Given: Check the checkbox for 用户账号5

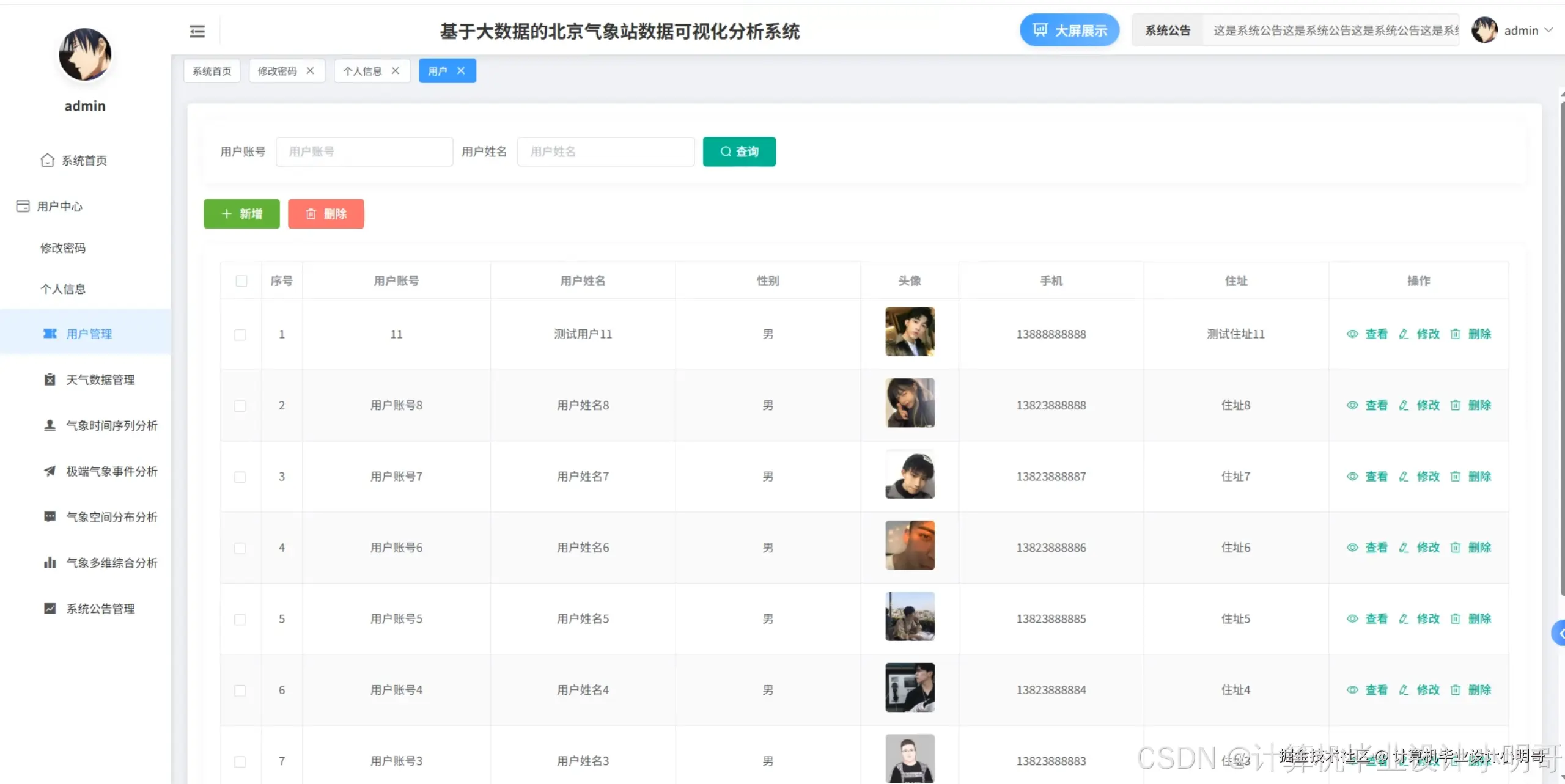Looking at the screenshot, I should pos(240,619).
